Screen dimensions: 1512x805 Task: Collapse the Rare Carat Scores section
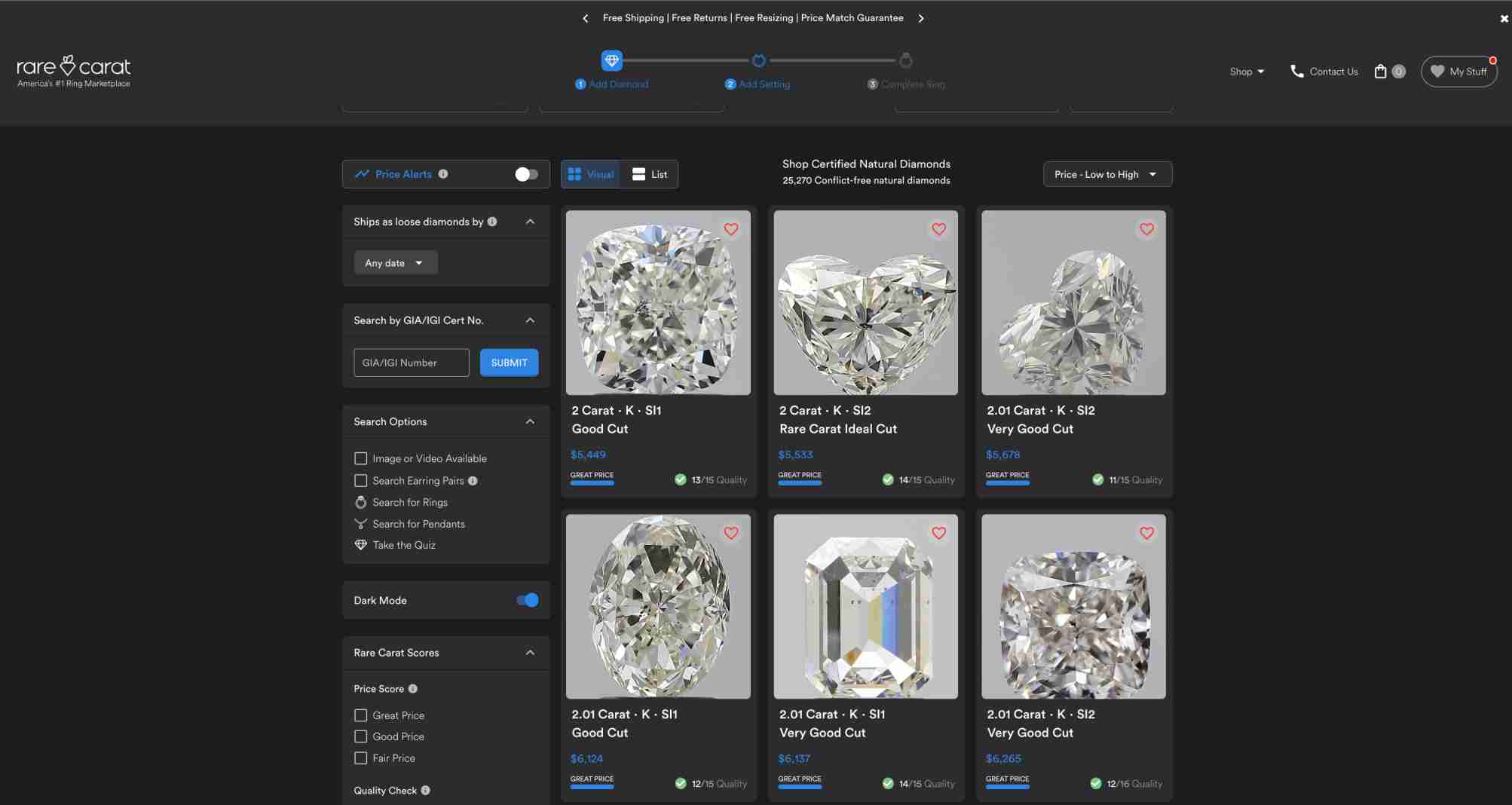tap(530, 653)
